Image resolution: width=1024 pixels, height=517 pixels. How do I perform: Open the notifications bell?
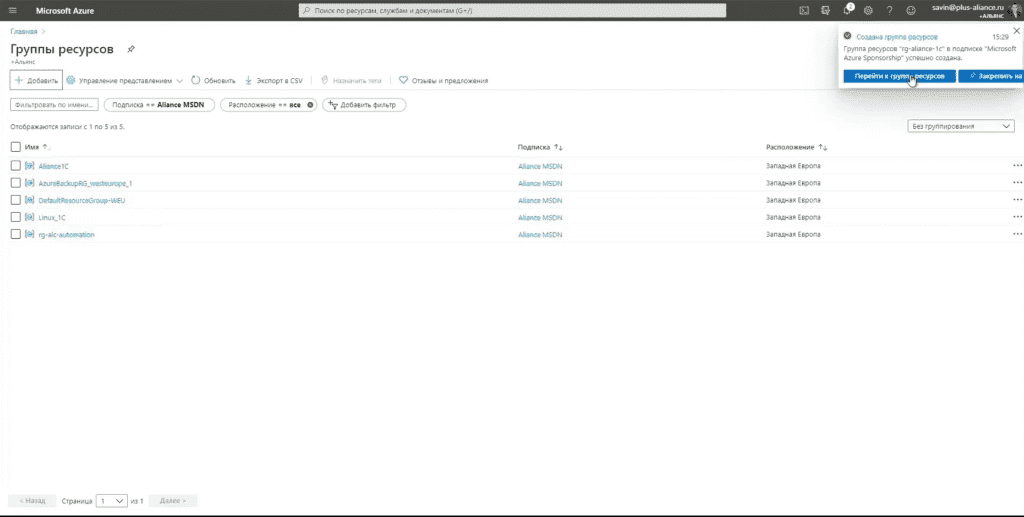tap(847, 10)
